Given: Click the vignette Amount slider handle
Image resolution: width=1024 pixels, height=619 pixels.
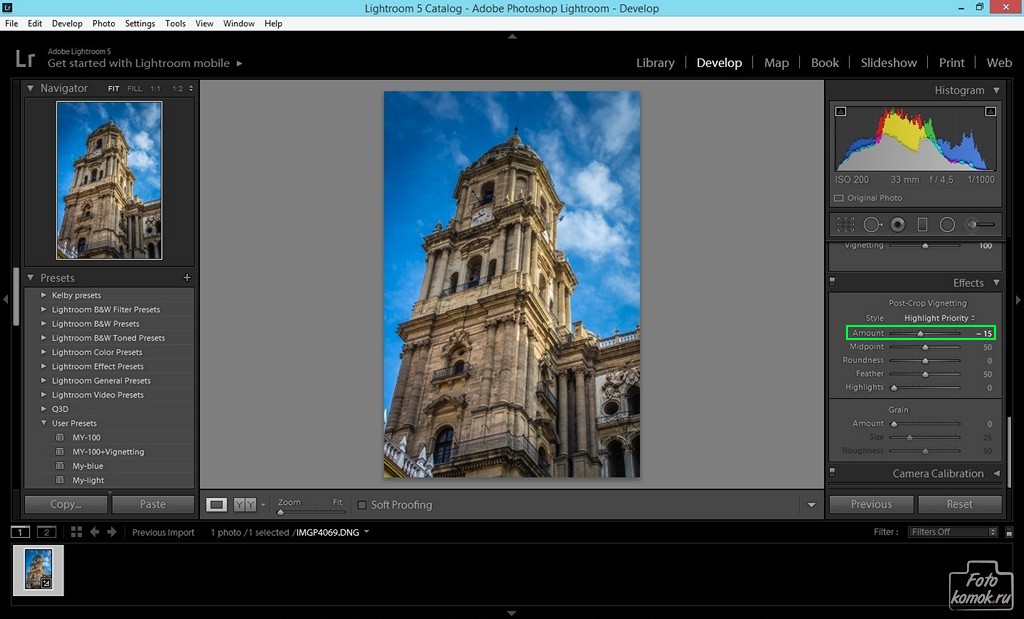Looking at the screenshot, I should 920,333.
